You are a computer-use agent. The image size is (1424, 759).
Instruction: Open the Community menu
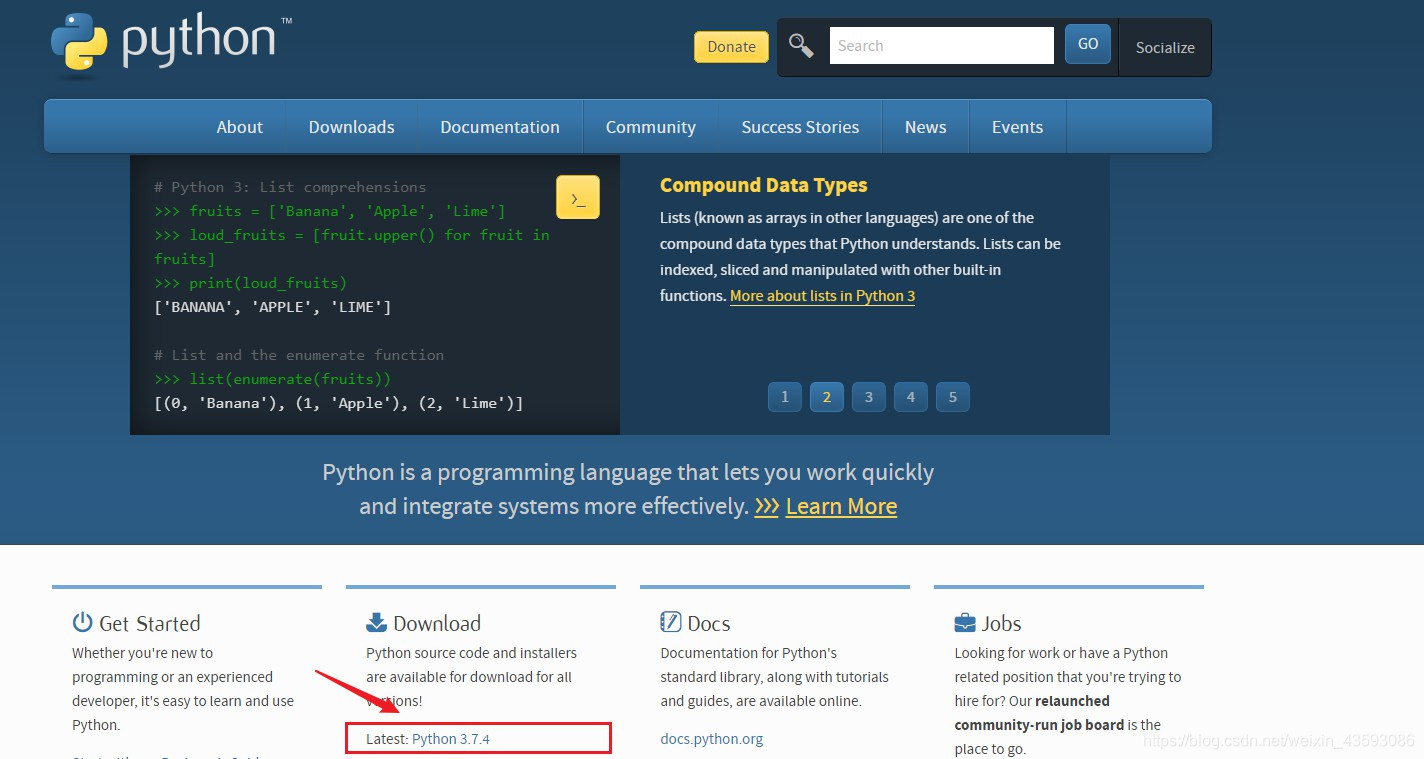(x=650, y=126)
